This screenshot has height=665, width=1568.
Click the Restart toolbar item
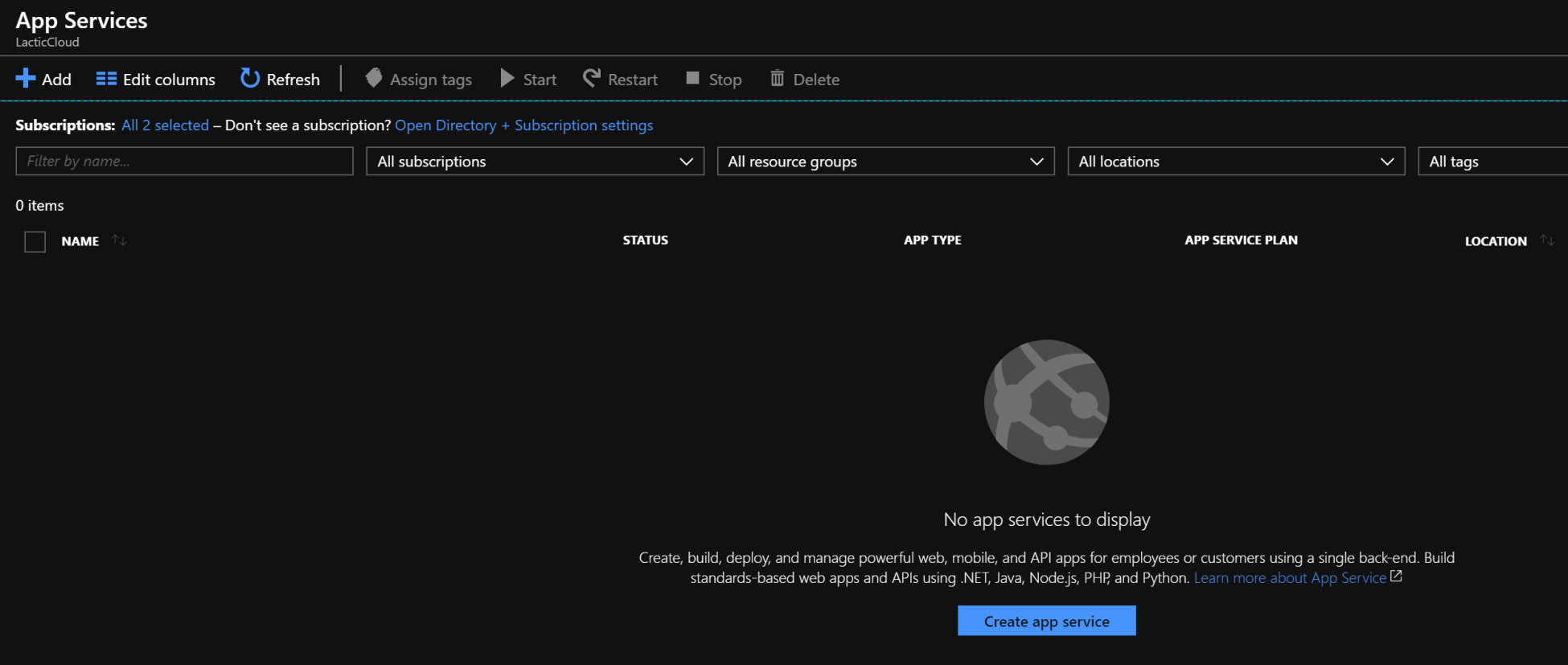click(x=620, y=79)
